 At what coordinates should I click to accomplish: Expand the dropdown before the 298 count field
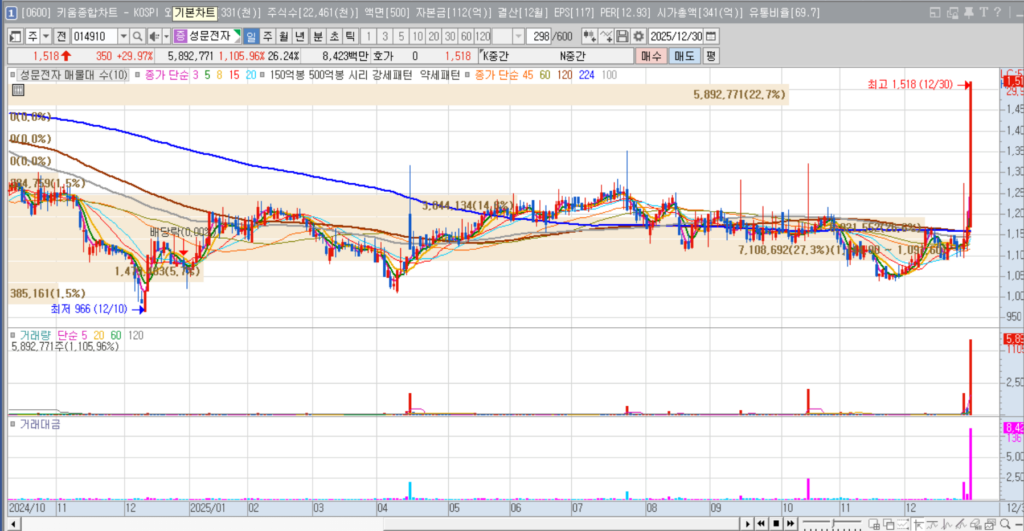pos(517,36)
